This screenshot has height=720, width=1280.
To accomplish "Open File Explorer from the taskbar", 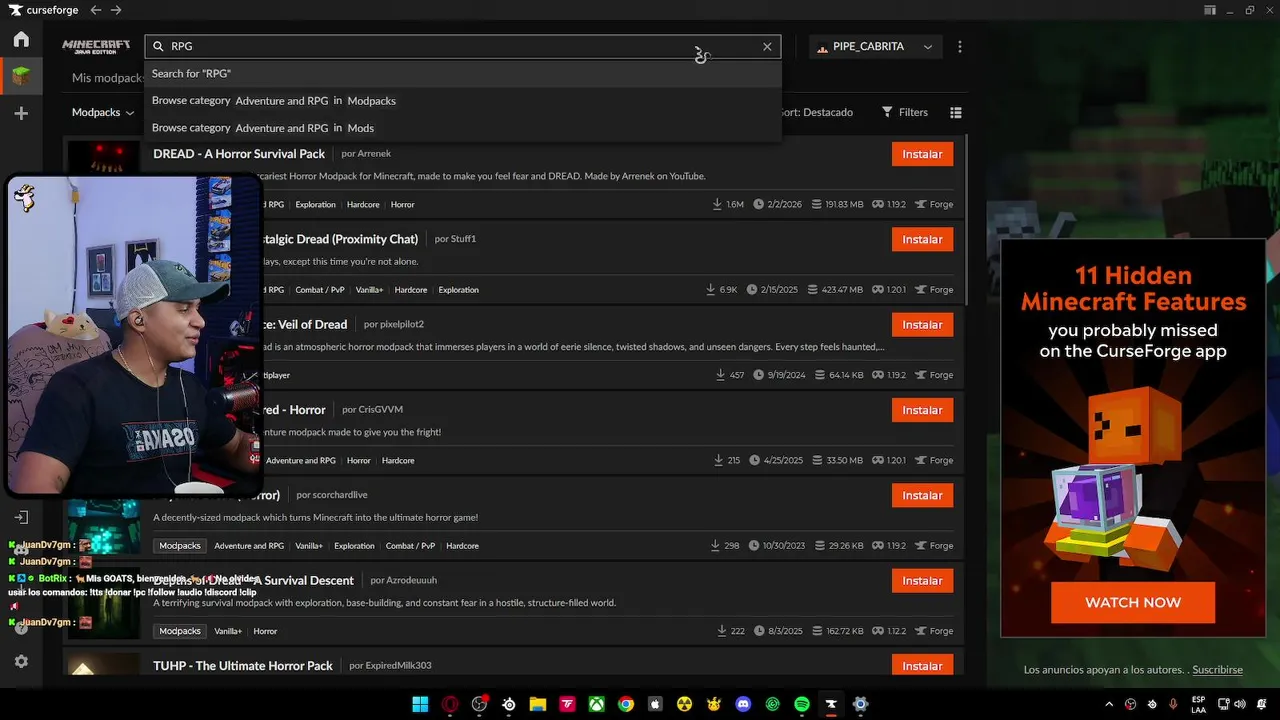I will [538, 704].
